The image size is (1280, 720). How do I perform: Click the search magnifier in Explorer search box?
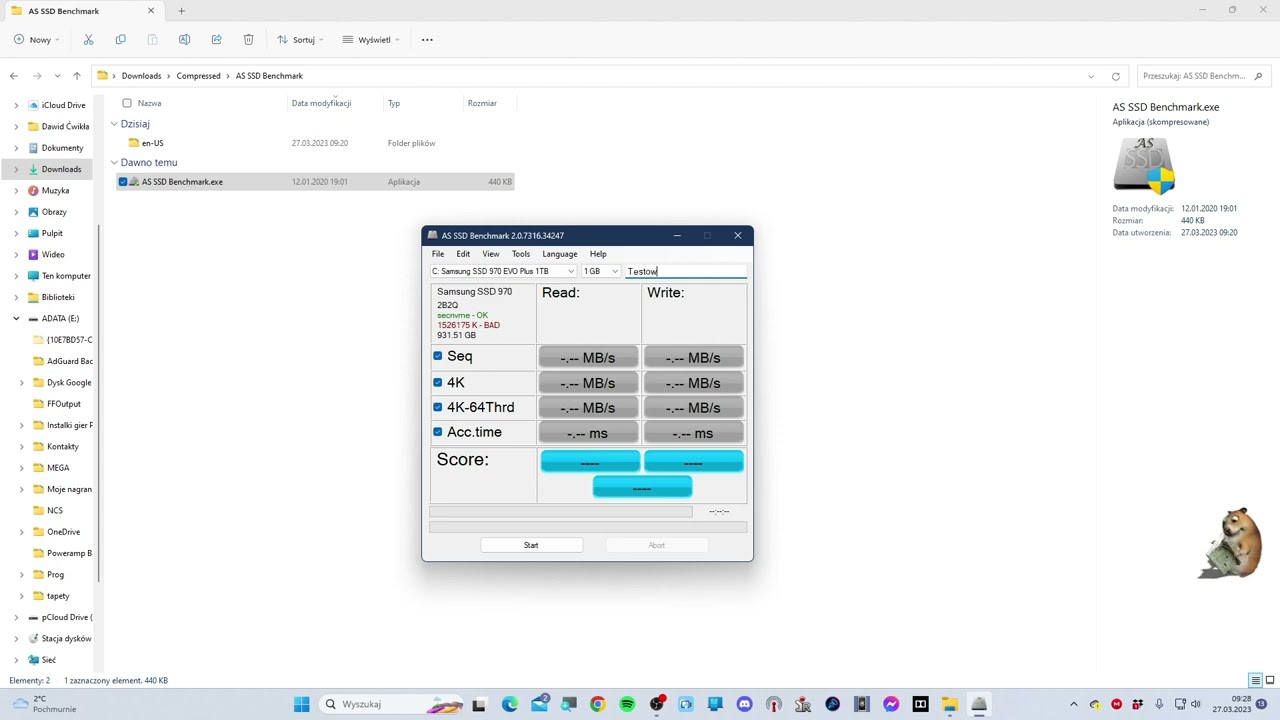click(x=1258, y=76)
